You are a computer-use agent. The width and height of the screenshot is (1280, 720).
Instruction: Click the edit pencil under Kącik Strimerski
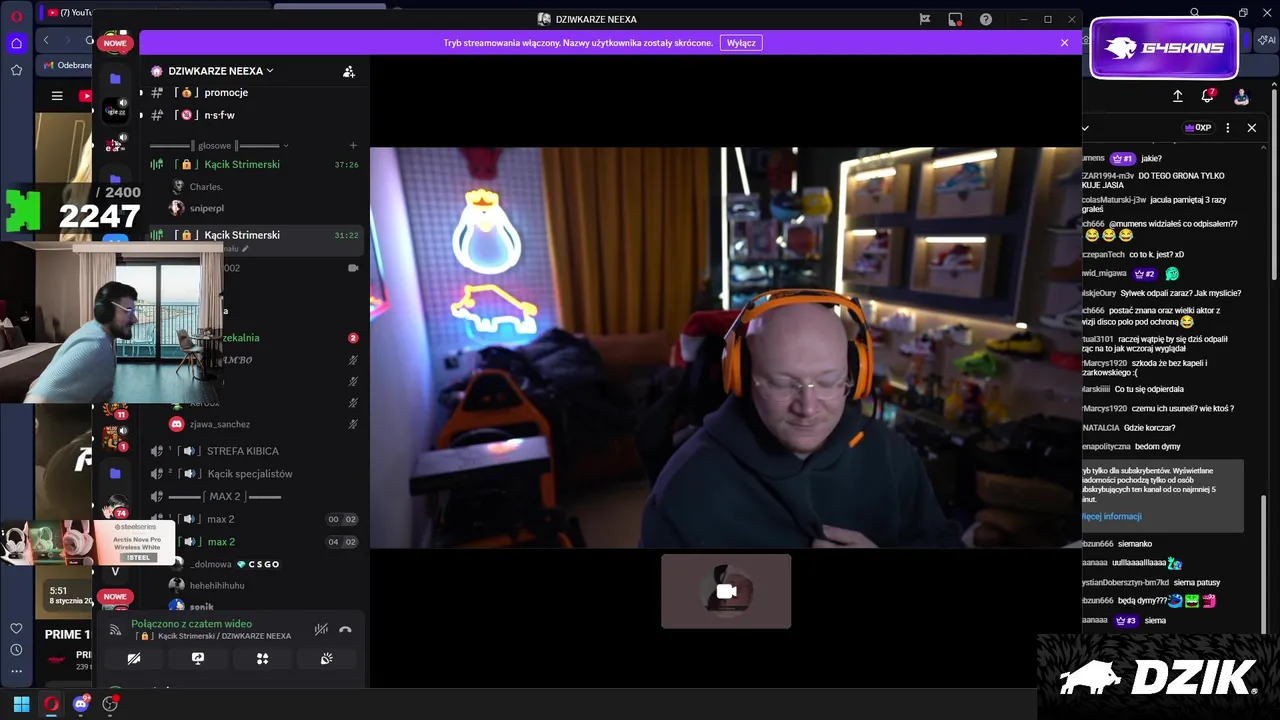pyautogui.click(x=245, y=249)
